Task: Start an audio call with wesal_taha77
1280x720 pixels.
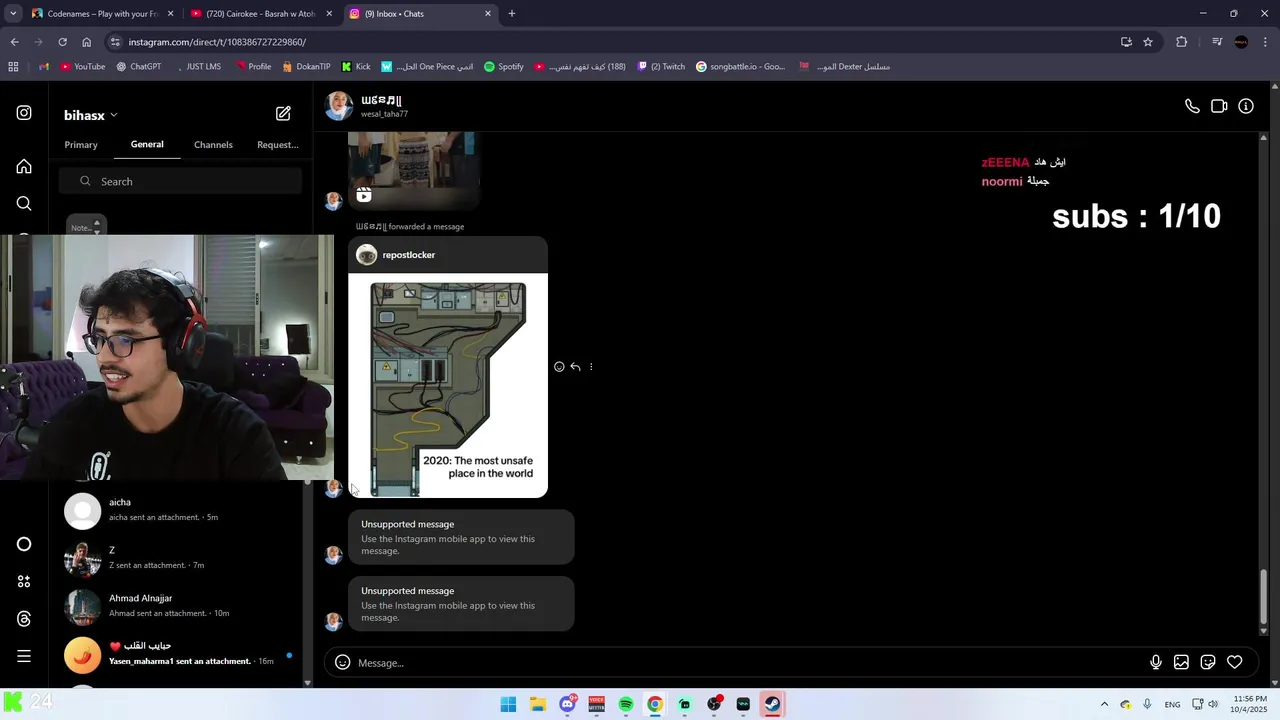Action: coord(1192,106)
